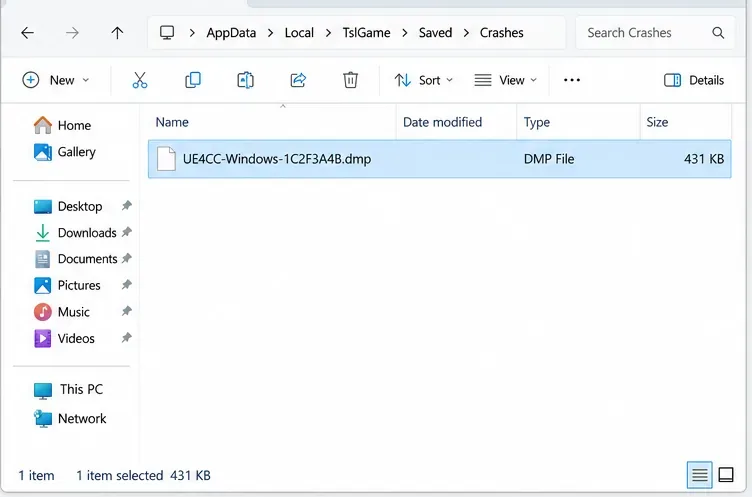Expand chevron after AppData in path
Image resolution: width=752 pixels, height=497 pixels.
[270, 33]
